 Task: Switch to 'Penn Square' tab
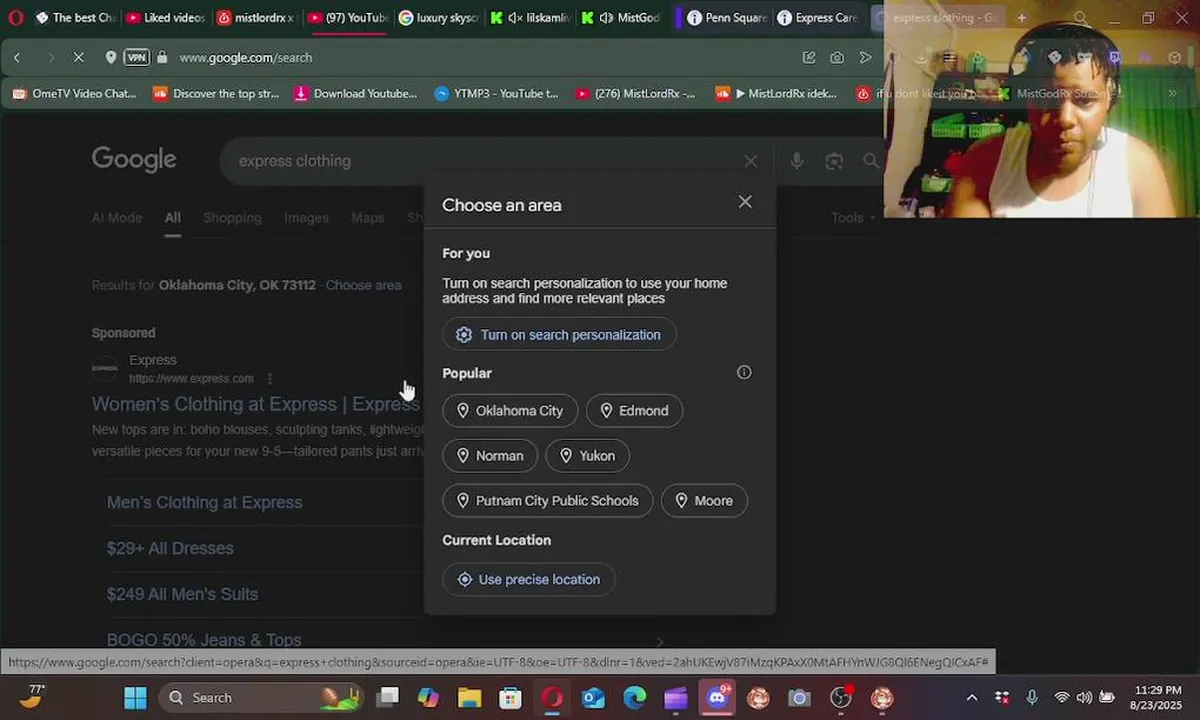[726, 18]
